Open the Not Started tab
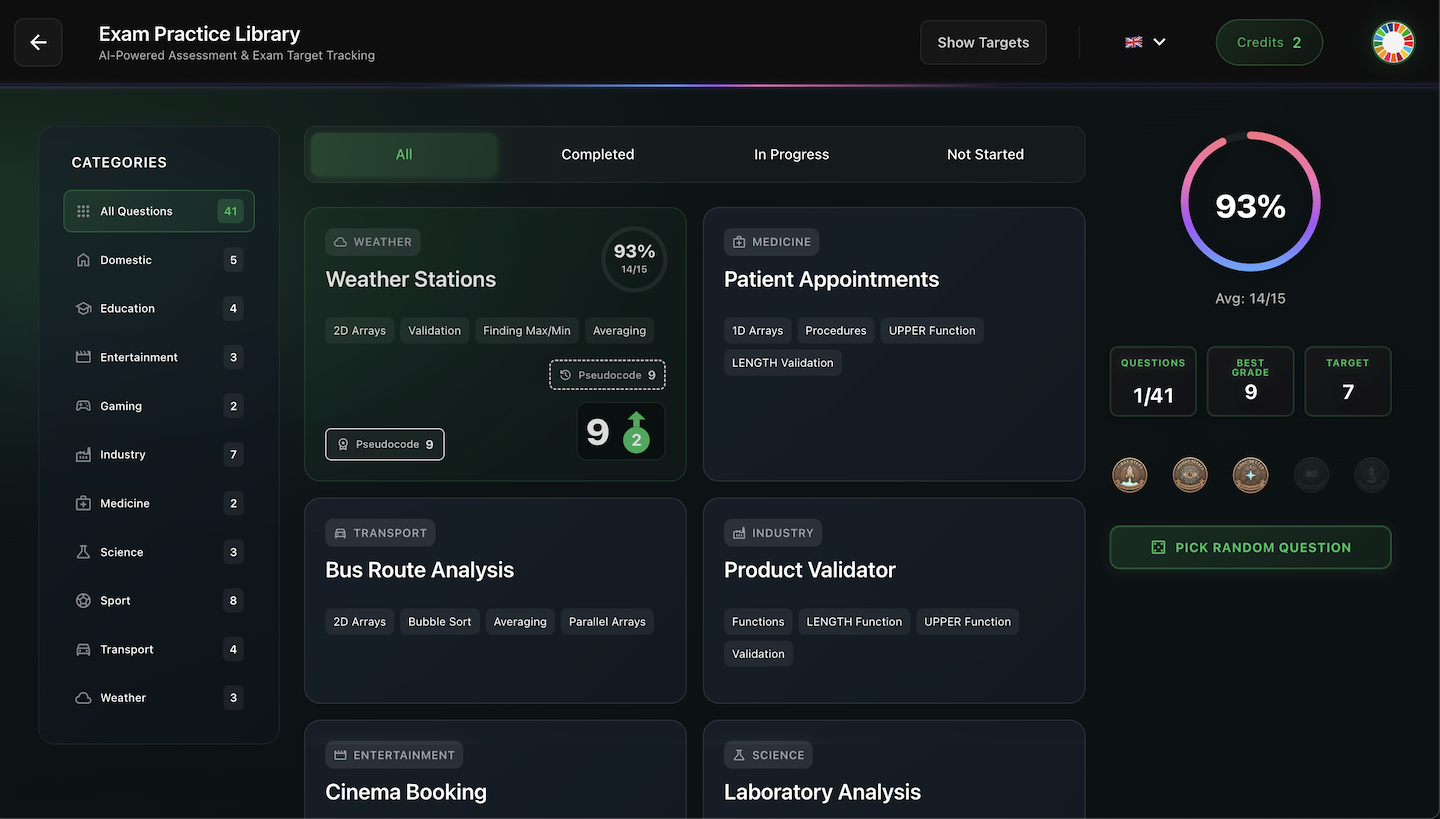Screen dimensions: 1440x819 tap(984, 154)
